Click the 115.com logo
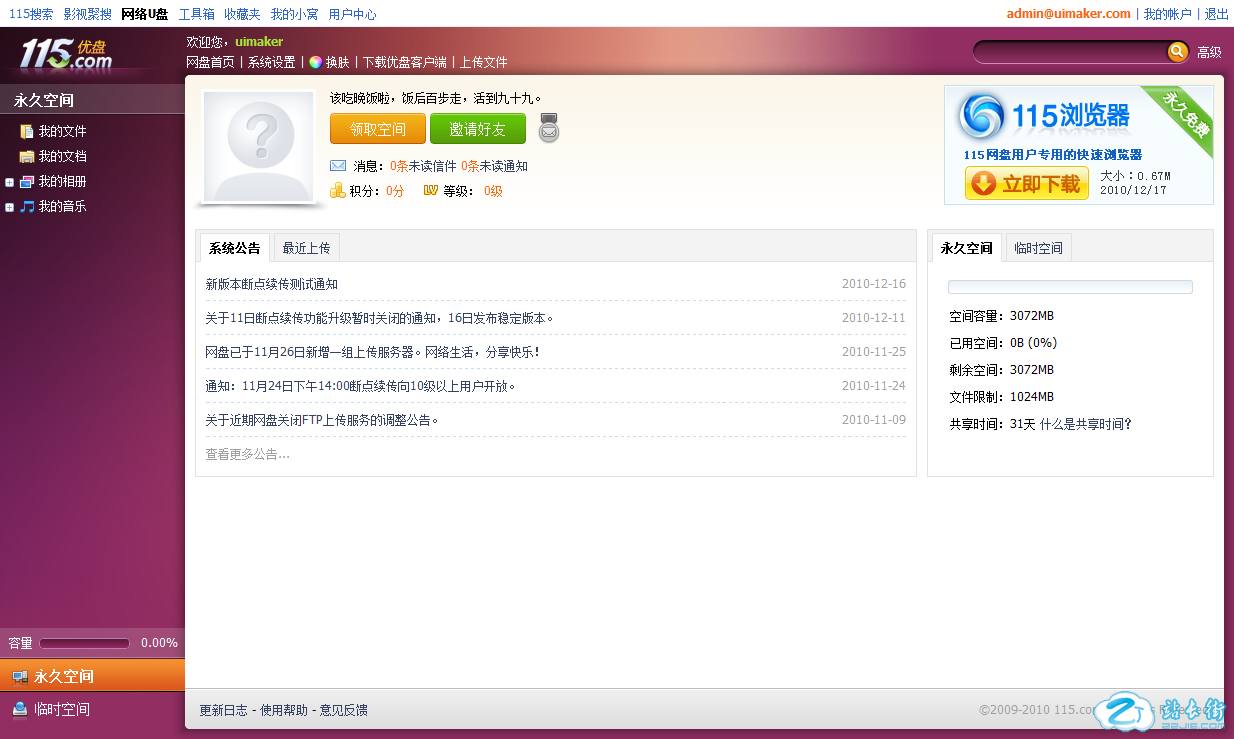This screenshot has height=739, width=1234. (x=67, y=54)
